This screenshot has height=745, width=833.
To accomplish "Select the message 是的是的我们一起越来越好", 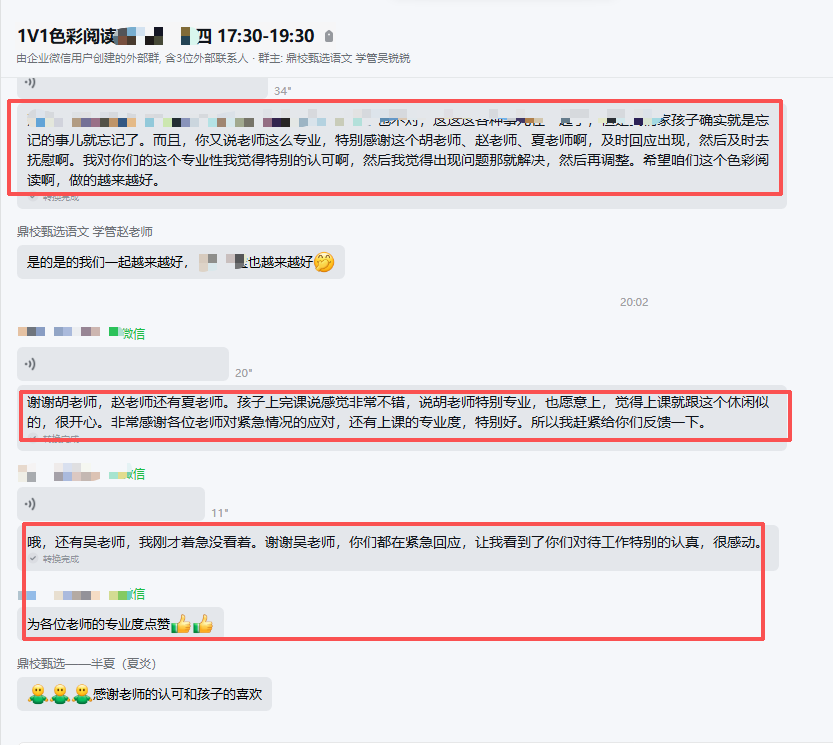I will pos(181,262).
